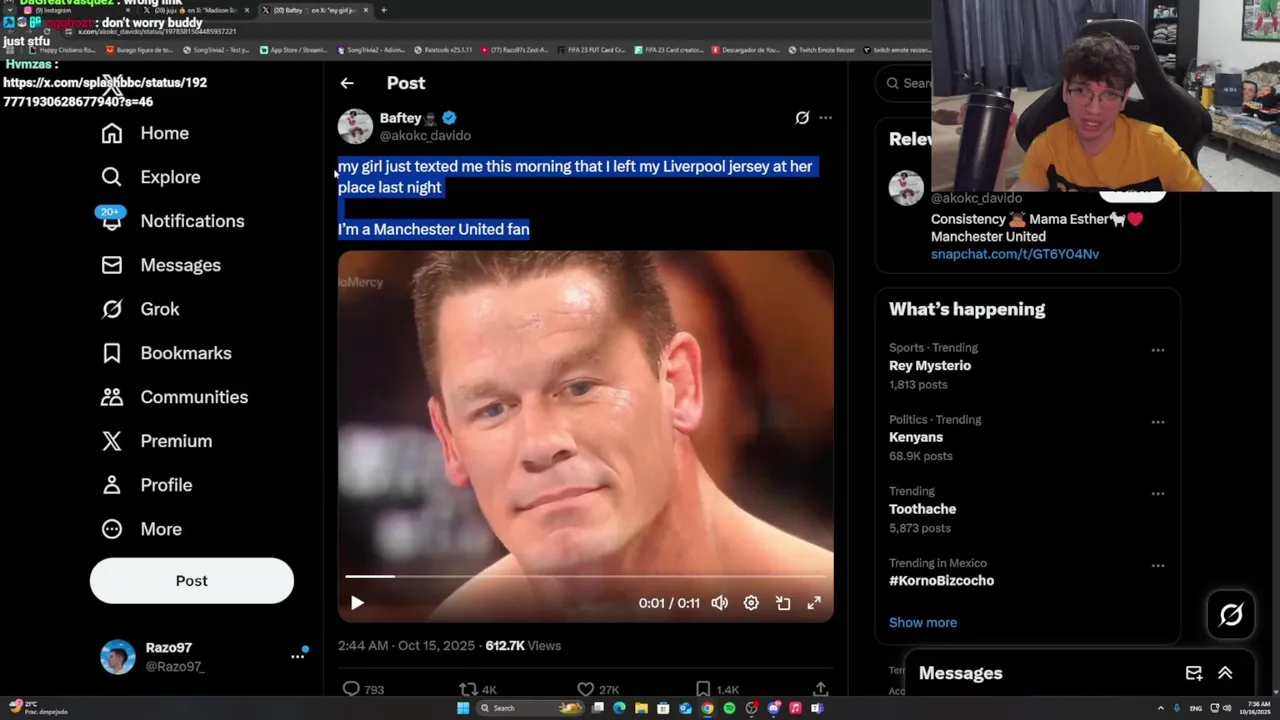Open Communities in the X sidebar
Image resolution: width=1280 pixels, height=720 pixels.
174,397
